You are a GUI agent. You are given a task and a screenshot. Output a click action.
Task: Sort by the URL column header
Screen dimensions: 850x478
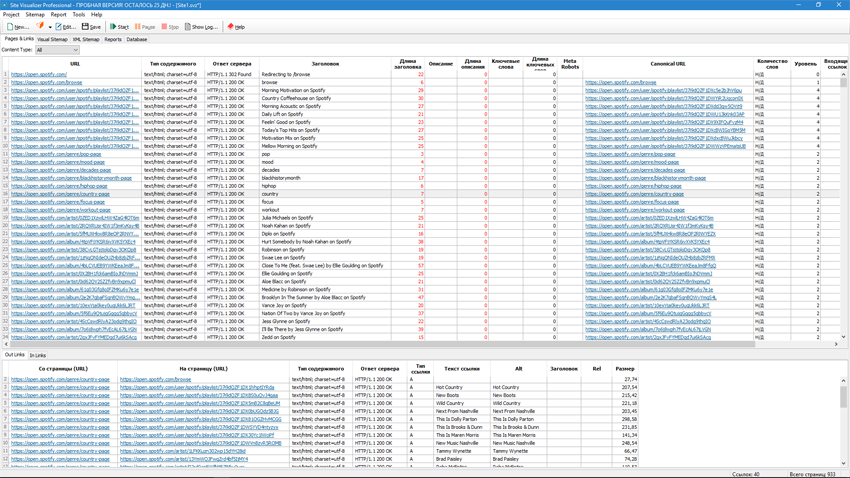pos(75,64)
